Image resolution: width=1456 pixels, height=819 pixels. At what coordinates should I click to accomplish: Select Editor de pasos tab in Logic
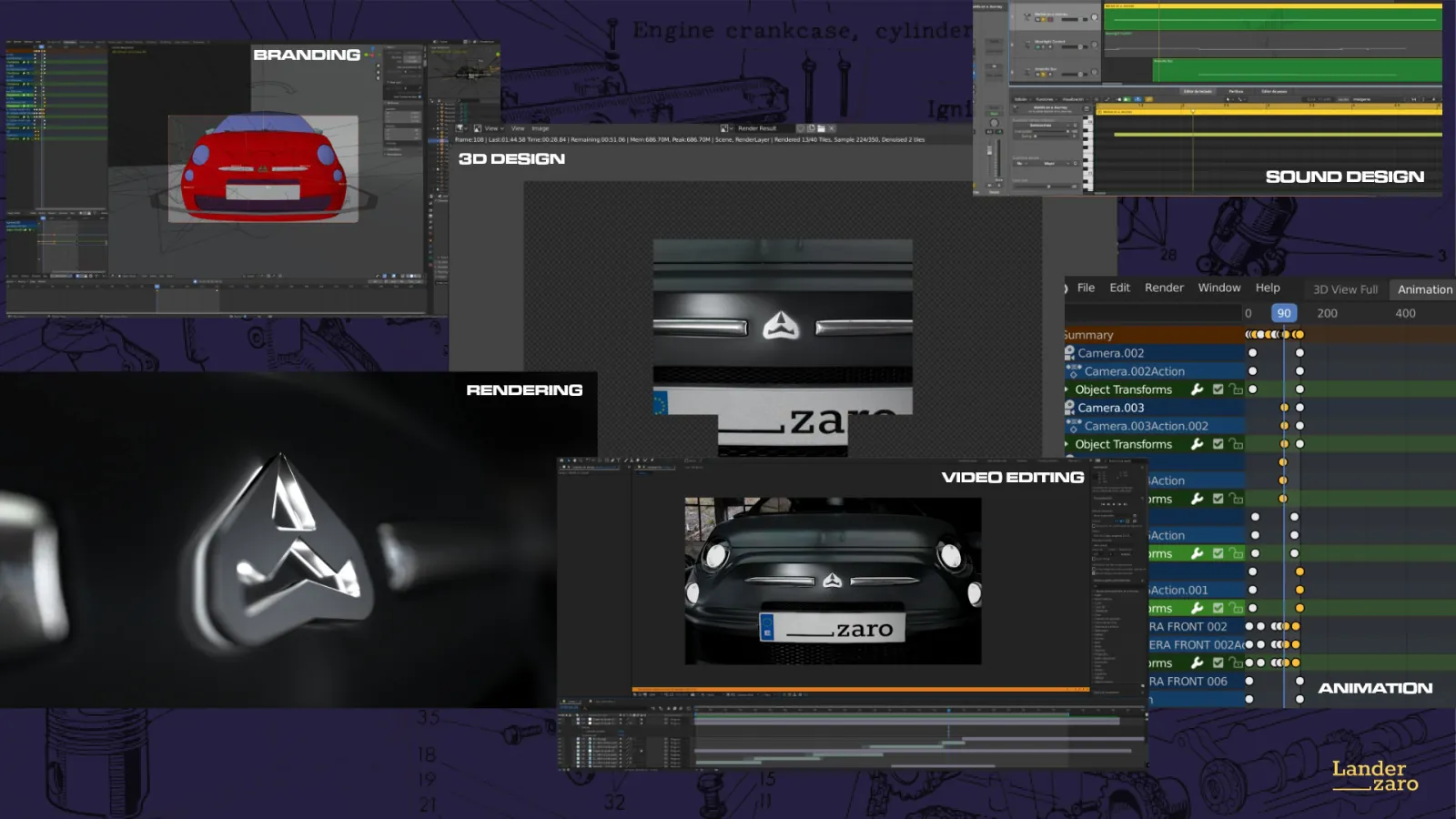point(1274,91)
